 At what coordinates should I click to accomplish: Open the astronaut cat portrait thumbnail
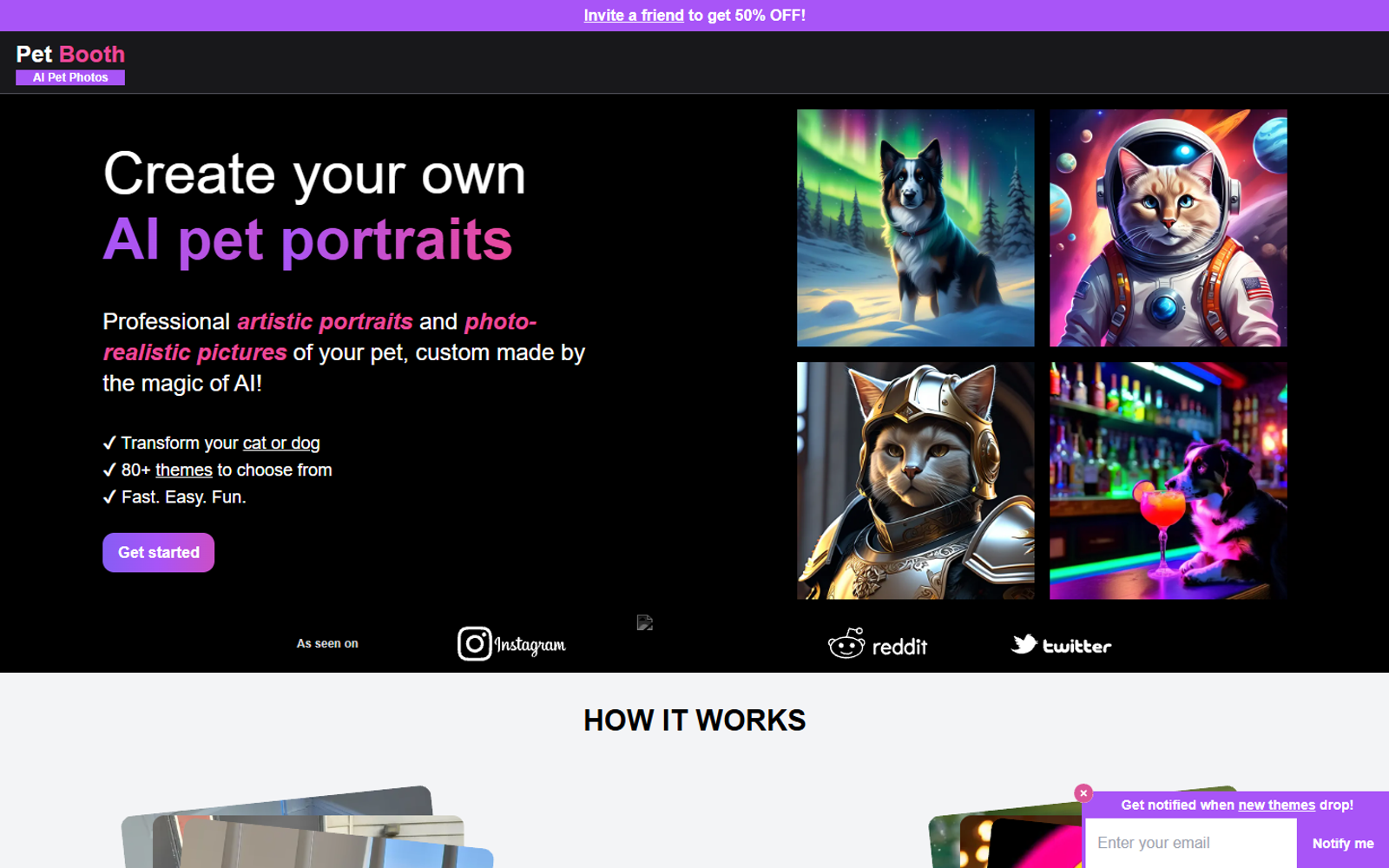click(1168, 227)
